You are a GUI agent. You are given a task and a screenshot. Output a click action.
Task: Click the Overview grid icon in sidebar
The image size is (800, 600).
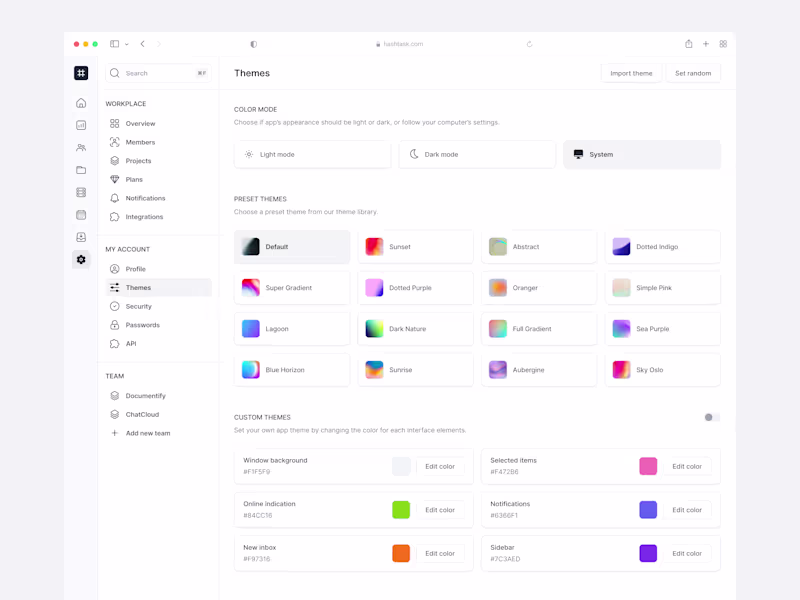114,123
